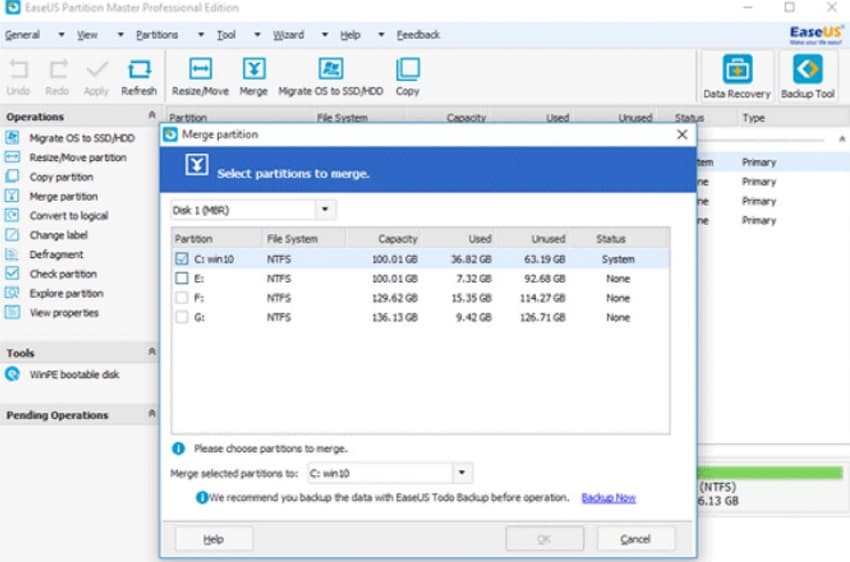Click the Copy toolbar icon
850x562 pixels.
point(408,69)
